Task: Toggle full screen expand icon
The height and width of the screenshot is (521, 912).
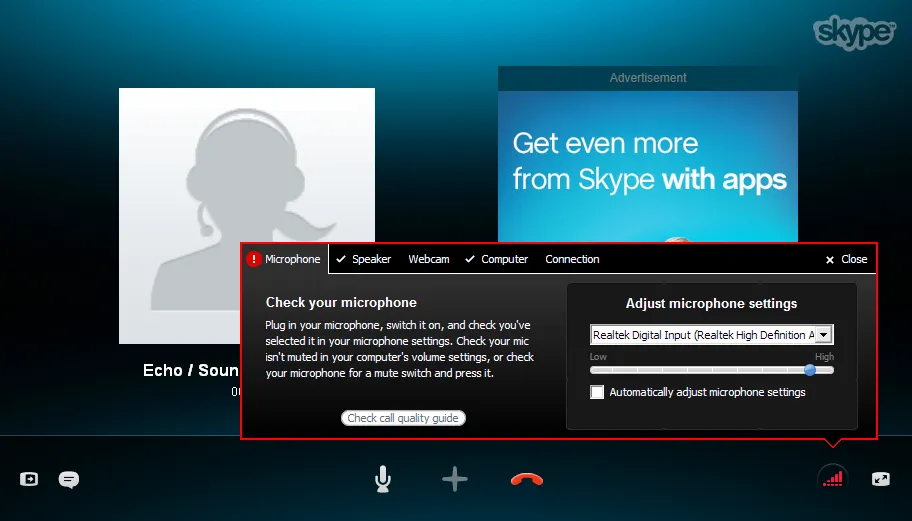Action: point(881,479)
